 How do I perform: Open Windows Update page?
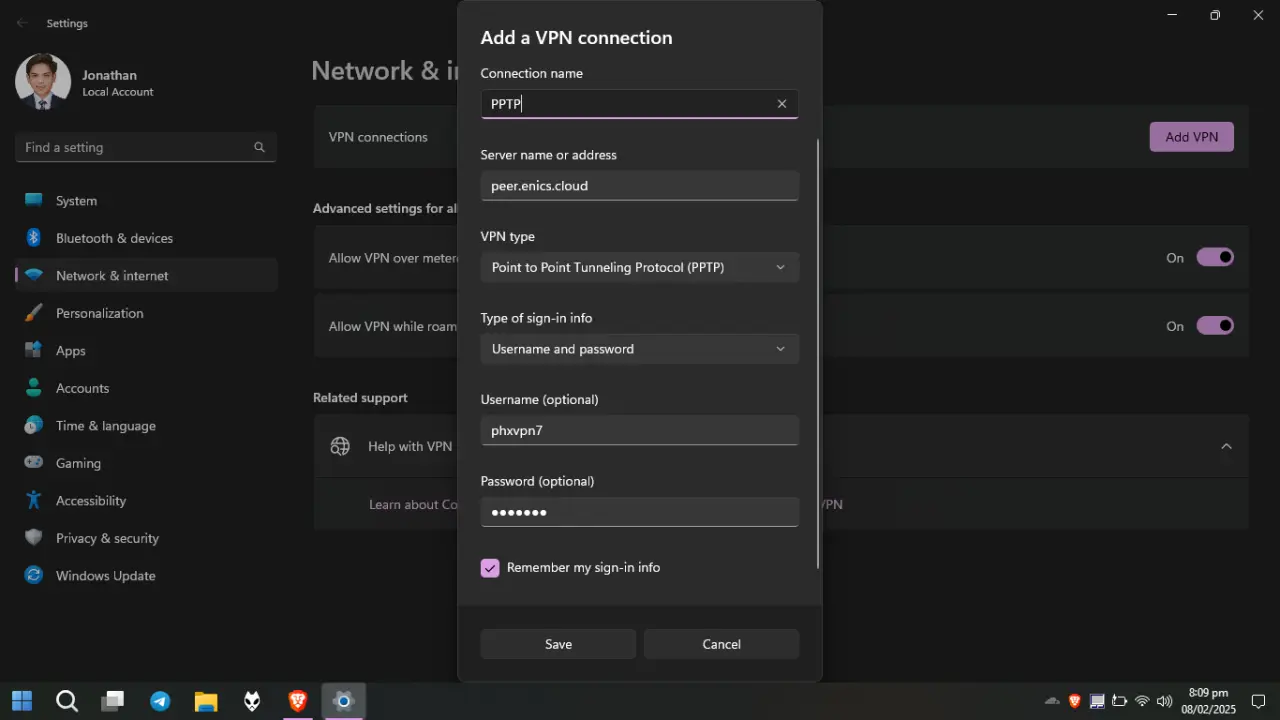point(146,576)
